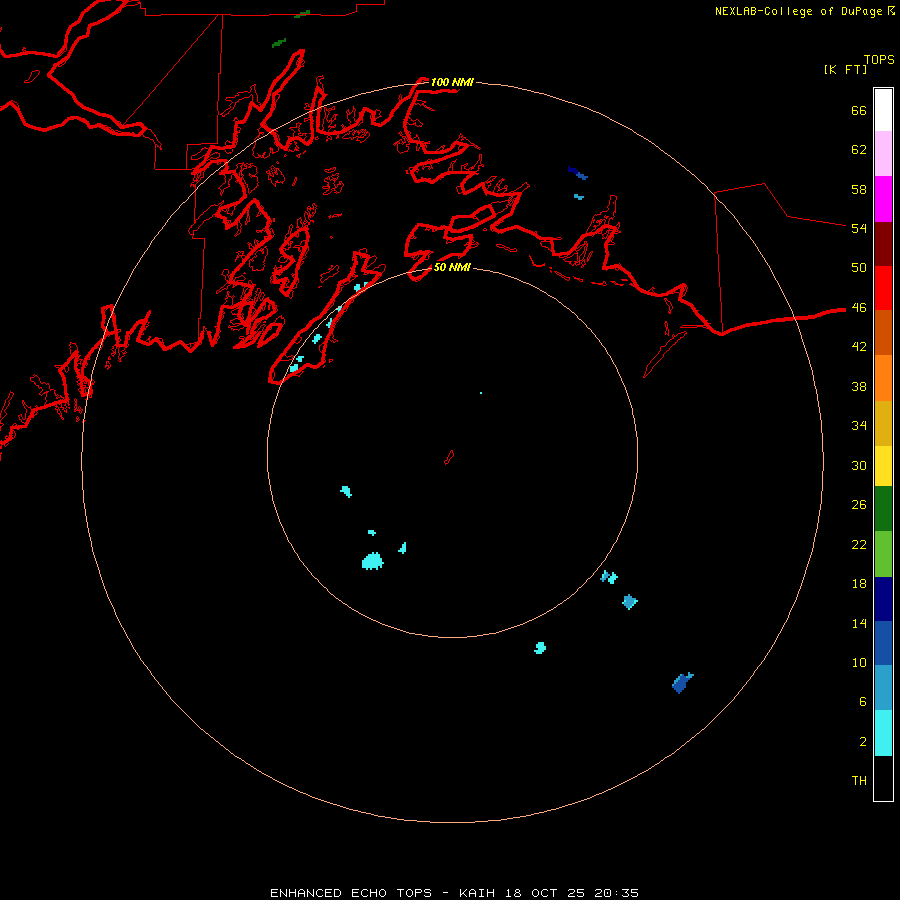The image size is (900, 900).
Task: Click the 22 legend value
Action: click(x=859, y=544)
